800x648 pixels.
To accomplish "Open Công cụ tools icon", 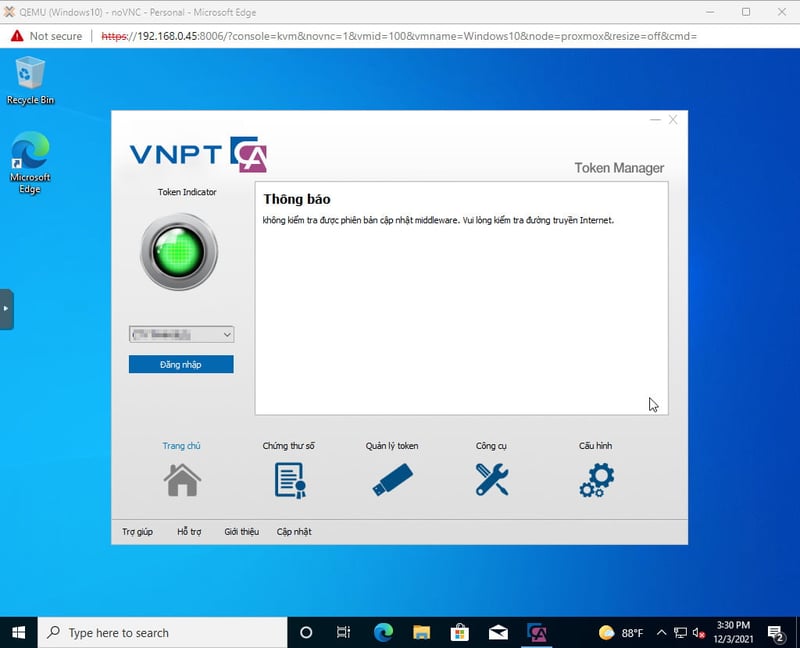I will (492, 480).
